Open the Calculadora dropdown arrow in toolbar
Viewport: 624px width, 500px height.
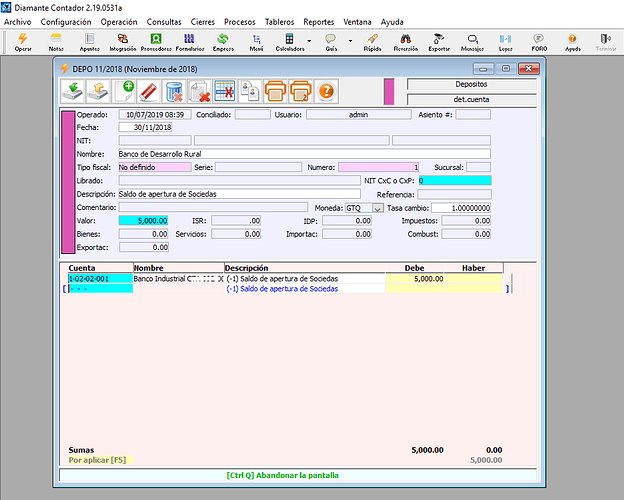[x=309, y=39]
